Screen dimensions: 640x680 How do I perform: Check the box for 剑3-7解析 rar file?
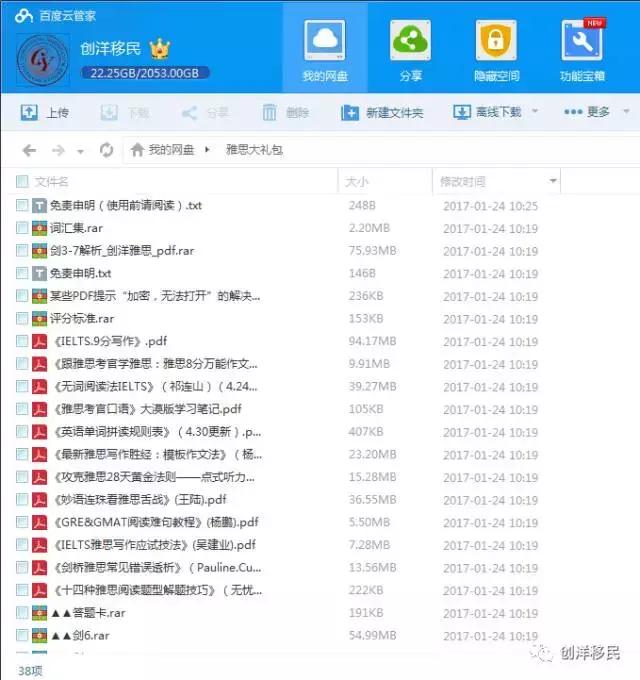(22, 250)
